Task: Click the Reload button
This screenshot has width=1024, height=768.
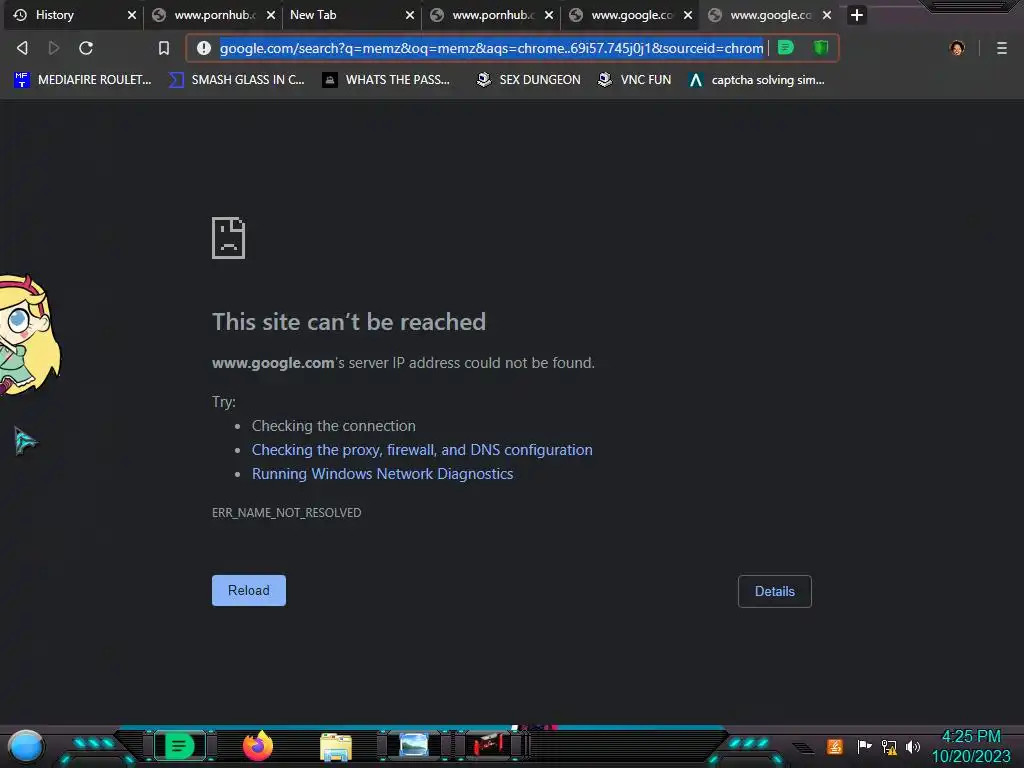Action: [x=249, y=590]
